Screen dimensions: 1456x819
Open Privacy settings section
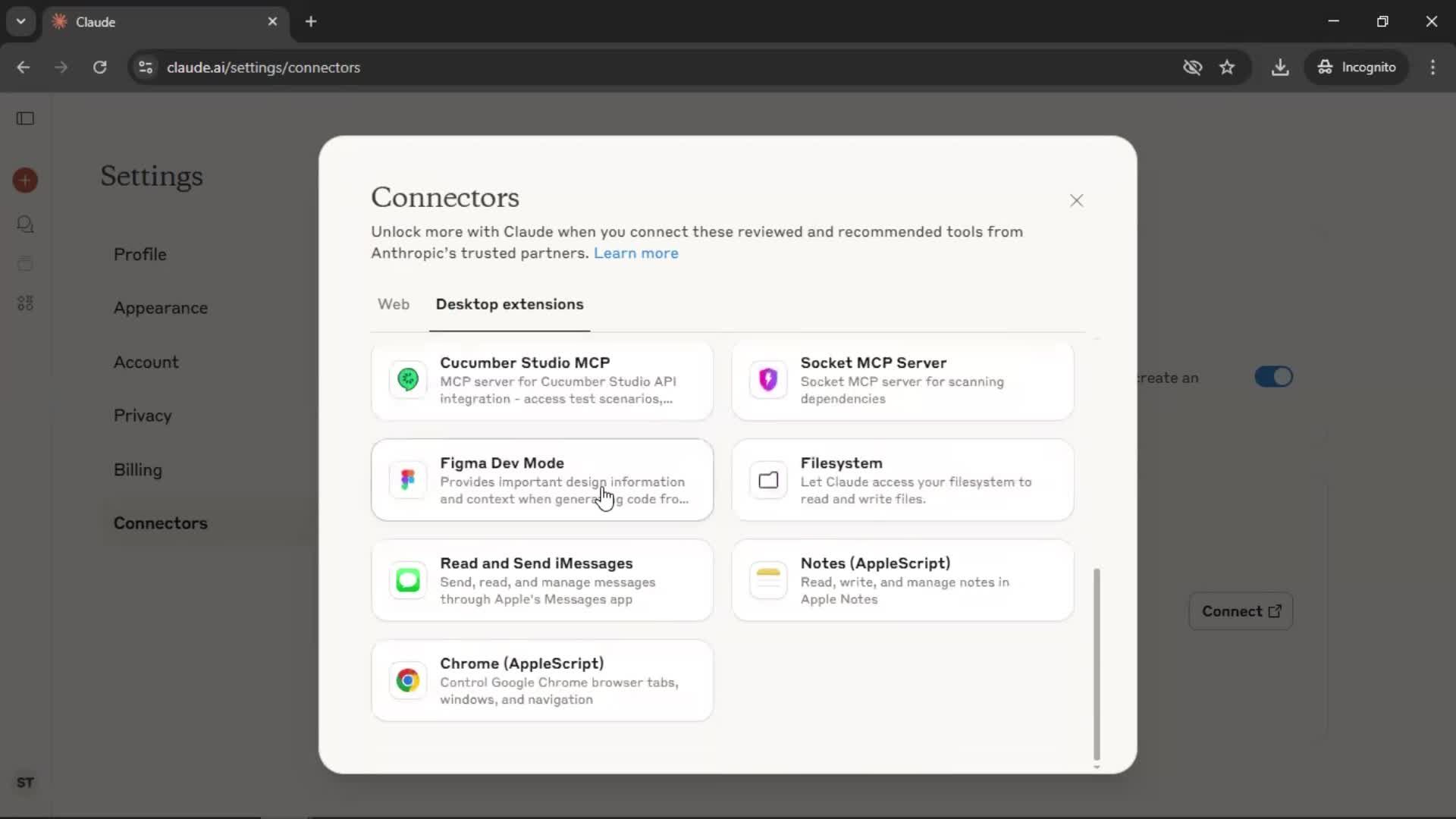pyautogui.click(x=143, y=416)
